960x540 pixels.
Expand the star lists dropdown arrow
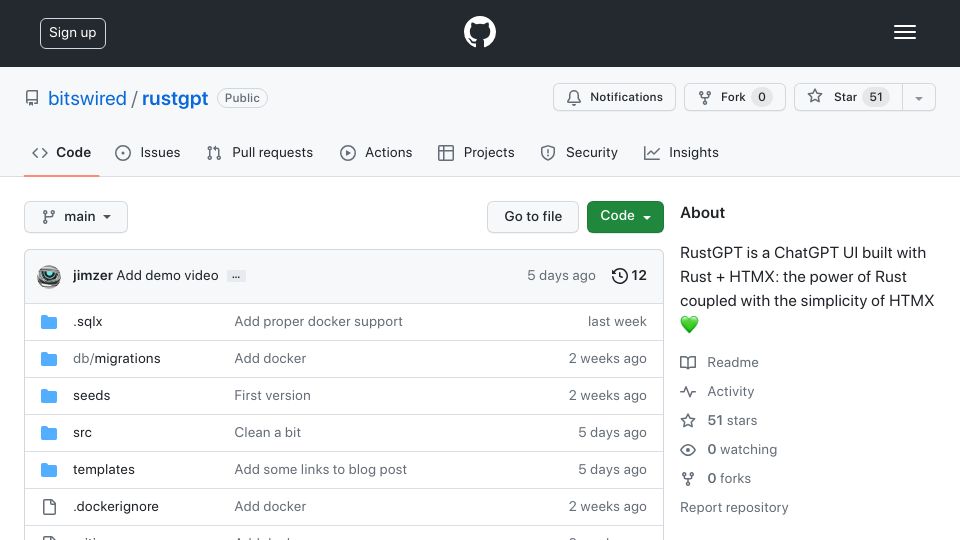pyautogui.click(x=918, y=98)
